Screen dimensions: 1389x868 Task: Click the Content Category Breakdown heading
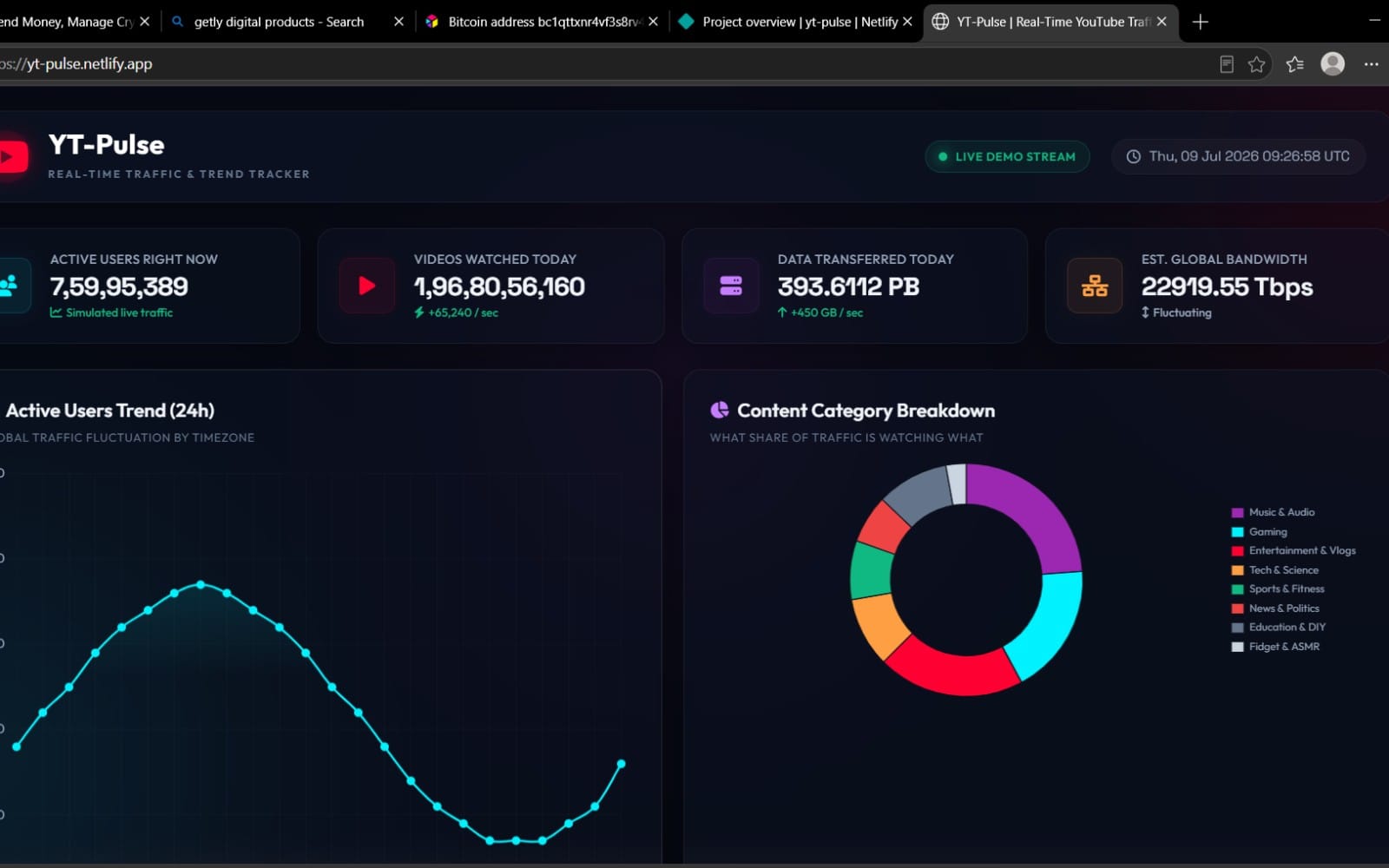[x=866, y=411]
